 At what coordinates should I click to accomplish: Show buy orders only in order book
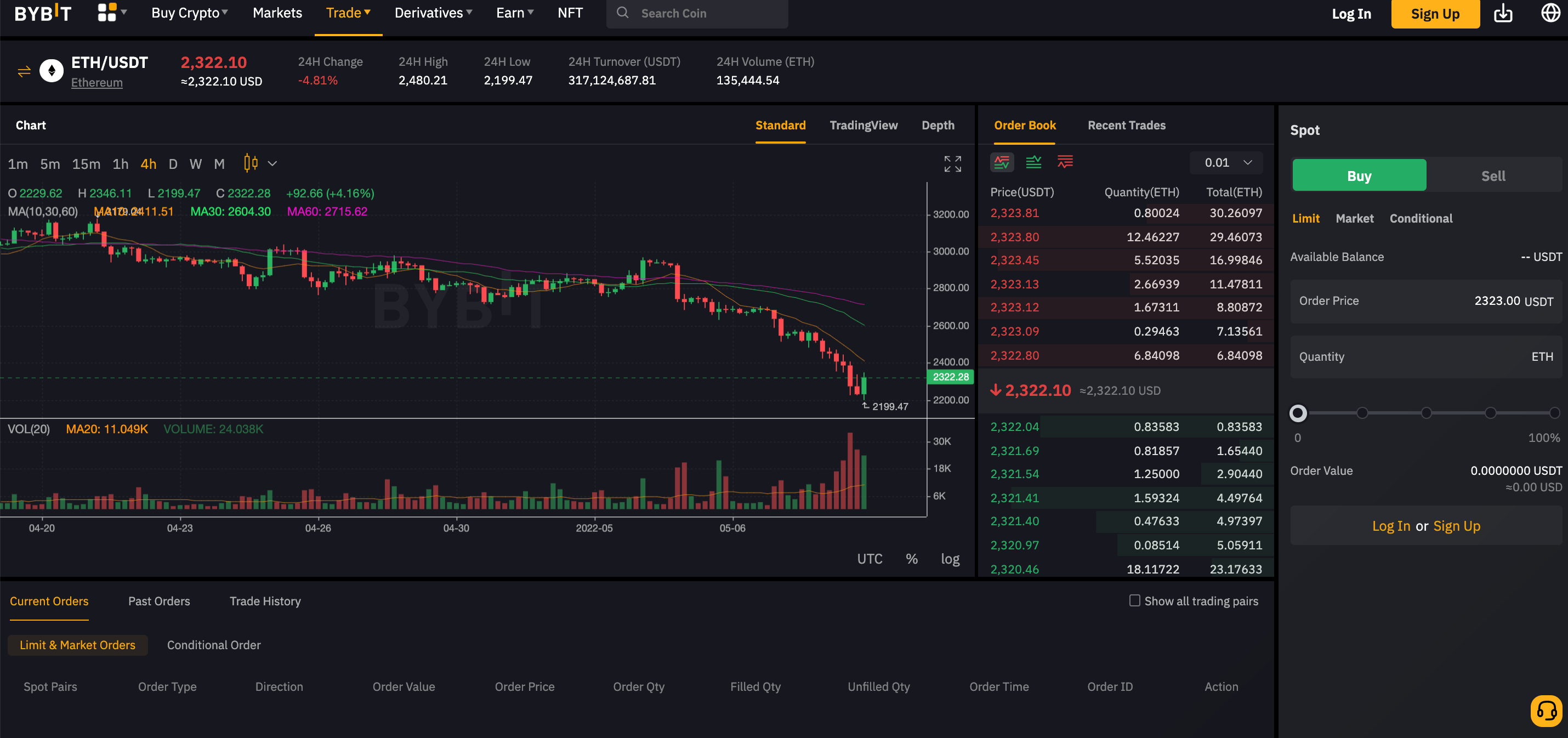click(1033, 162)
